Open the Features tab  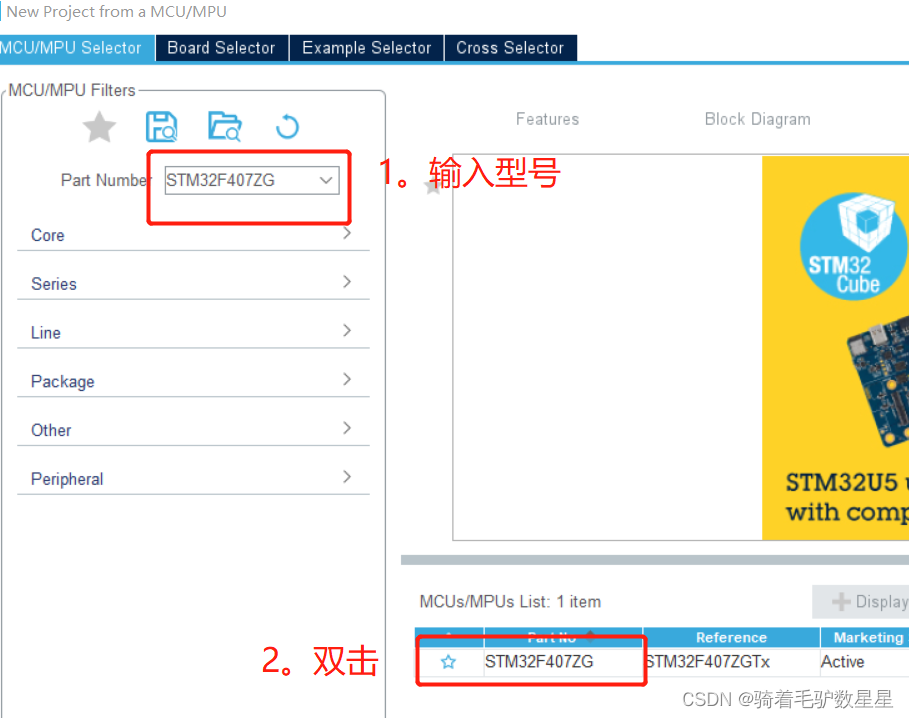[x=547, y=119]
